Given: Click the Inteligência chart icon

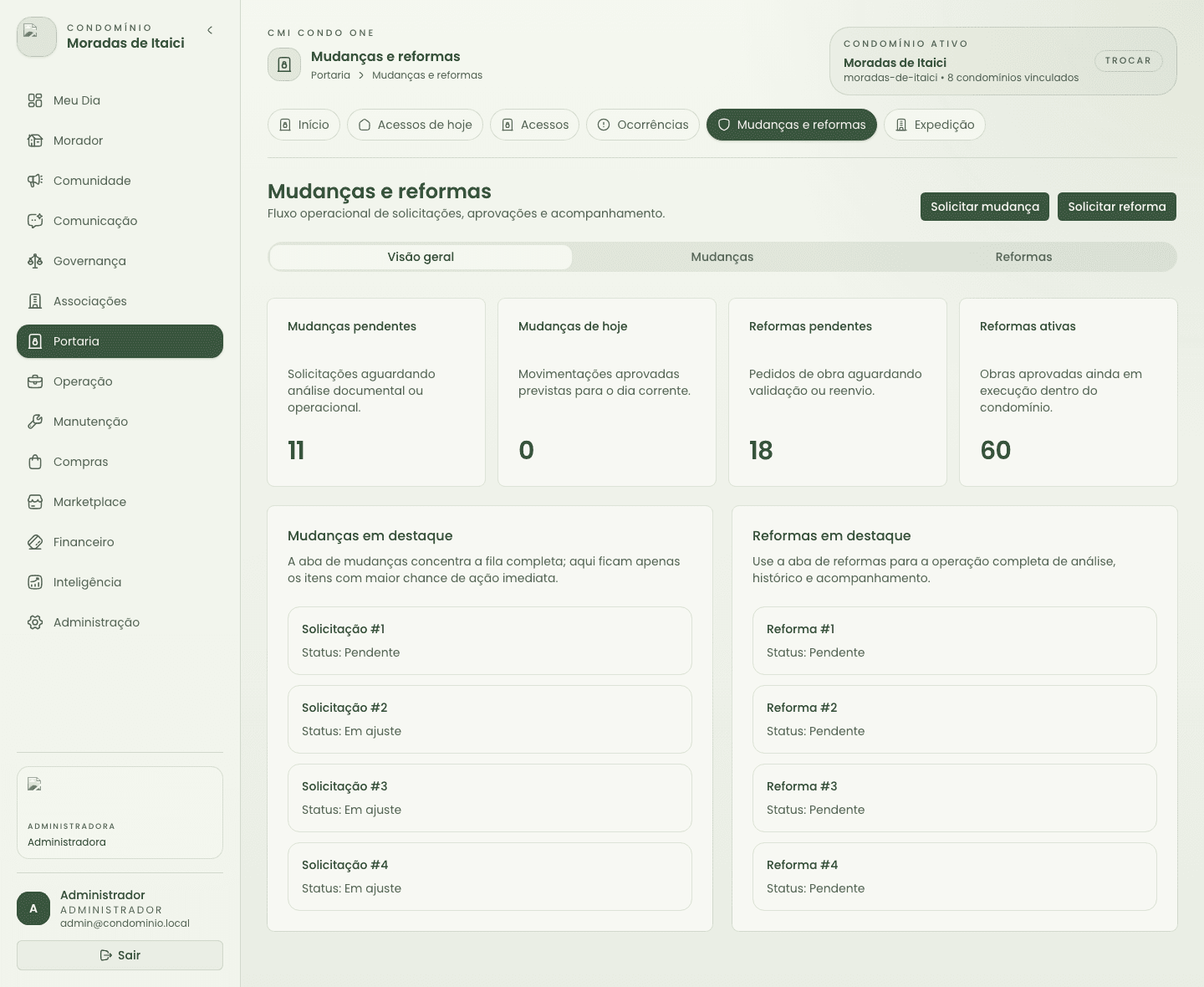Looking at the screenshot, I should pyautogui.click(x=35, y=582).
